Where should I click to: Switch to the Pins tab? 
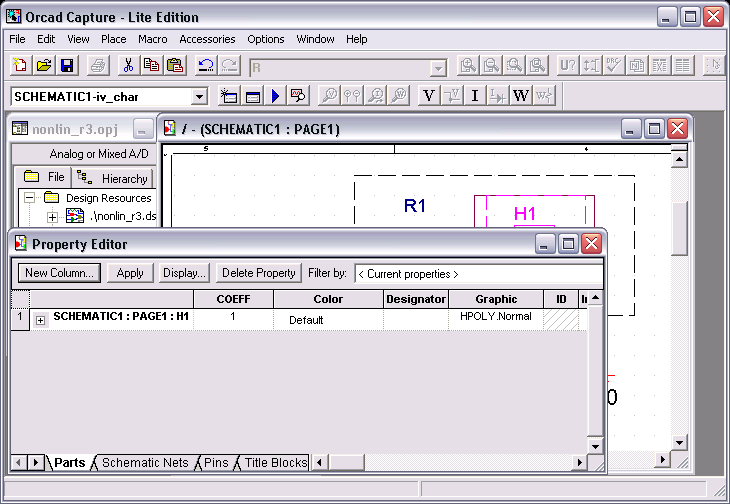pos(216,463)
